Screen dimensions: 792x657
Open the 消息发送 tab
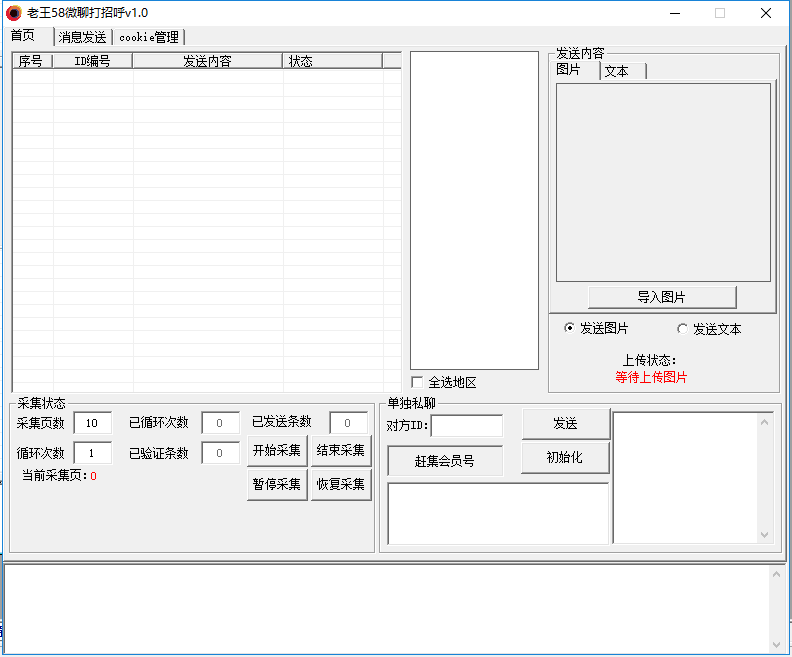tap(82, 37)
